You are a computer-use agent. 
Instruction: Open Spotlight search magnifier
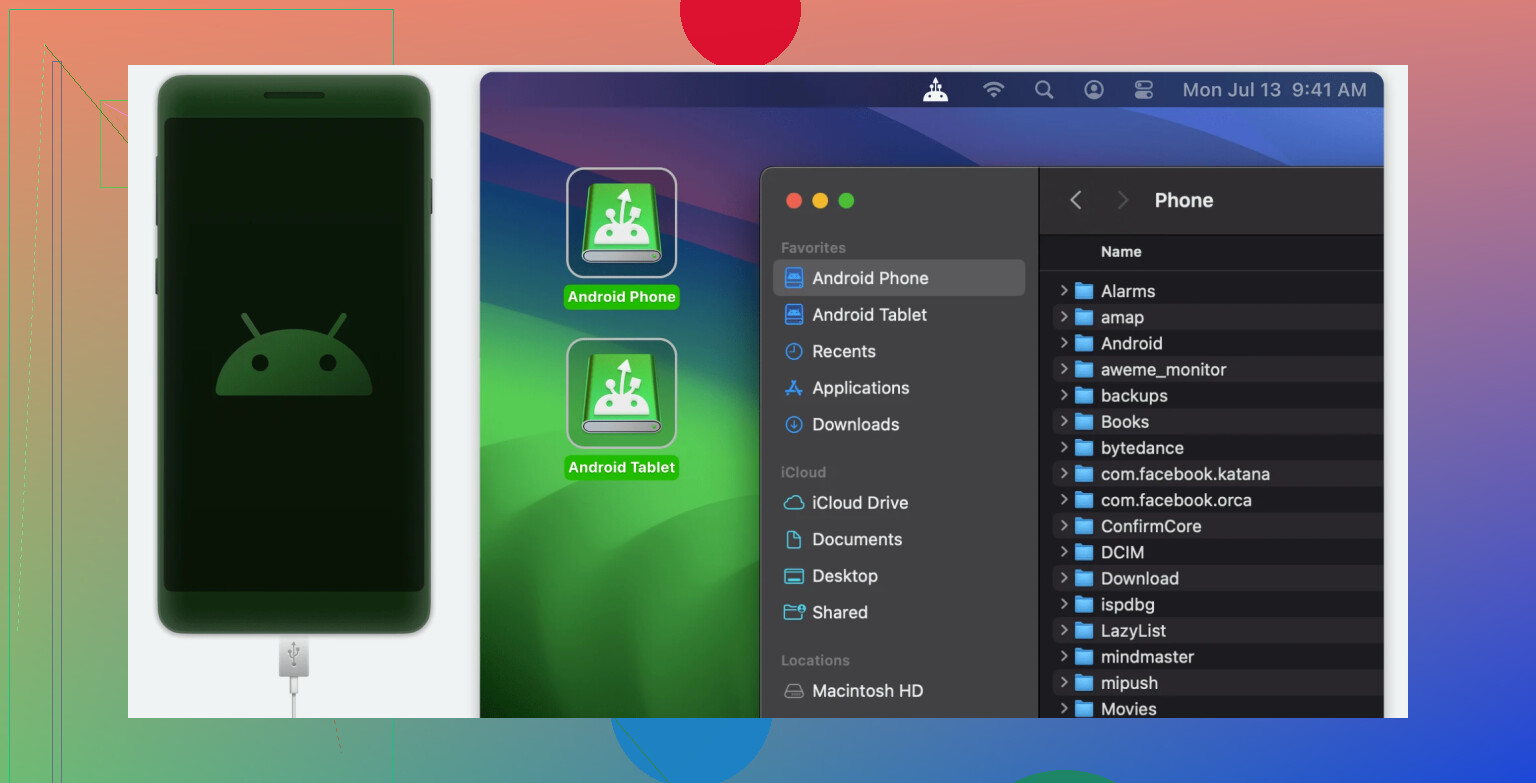1044,90
